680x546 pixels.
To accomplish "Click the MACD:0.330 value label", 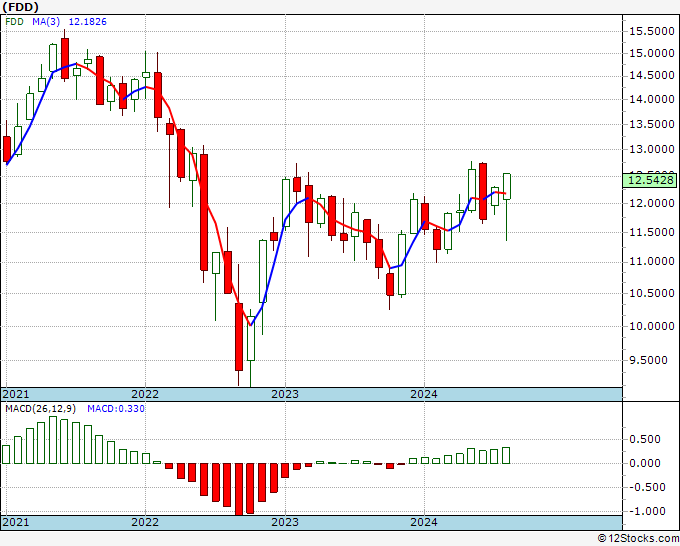I will (x=116, y=409).
